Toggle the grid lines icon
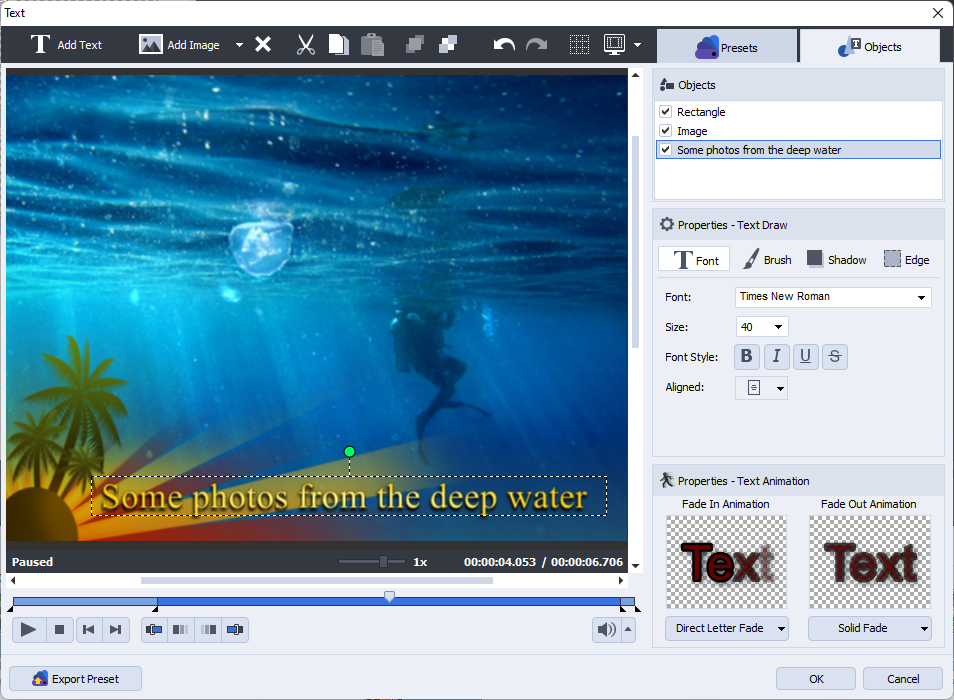The height and width of the screenshot is (700, 954). (x=579, y=45)
